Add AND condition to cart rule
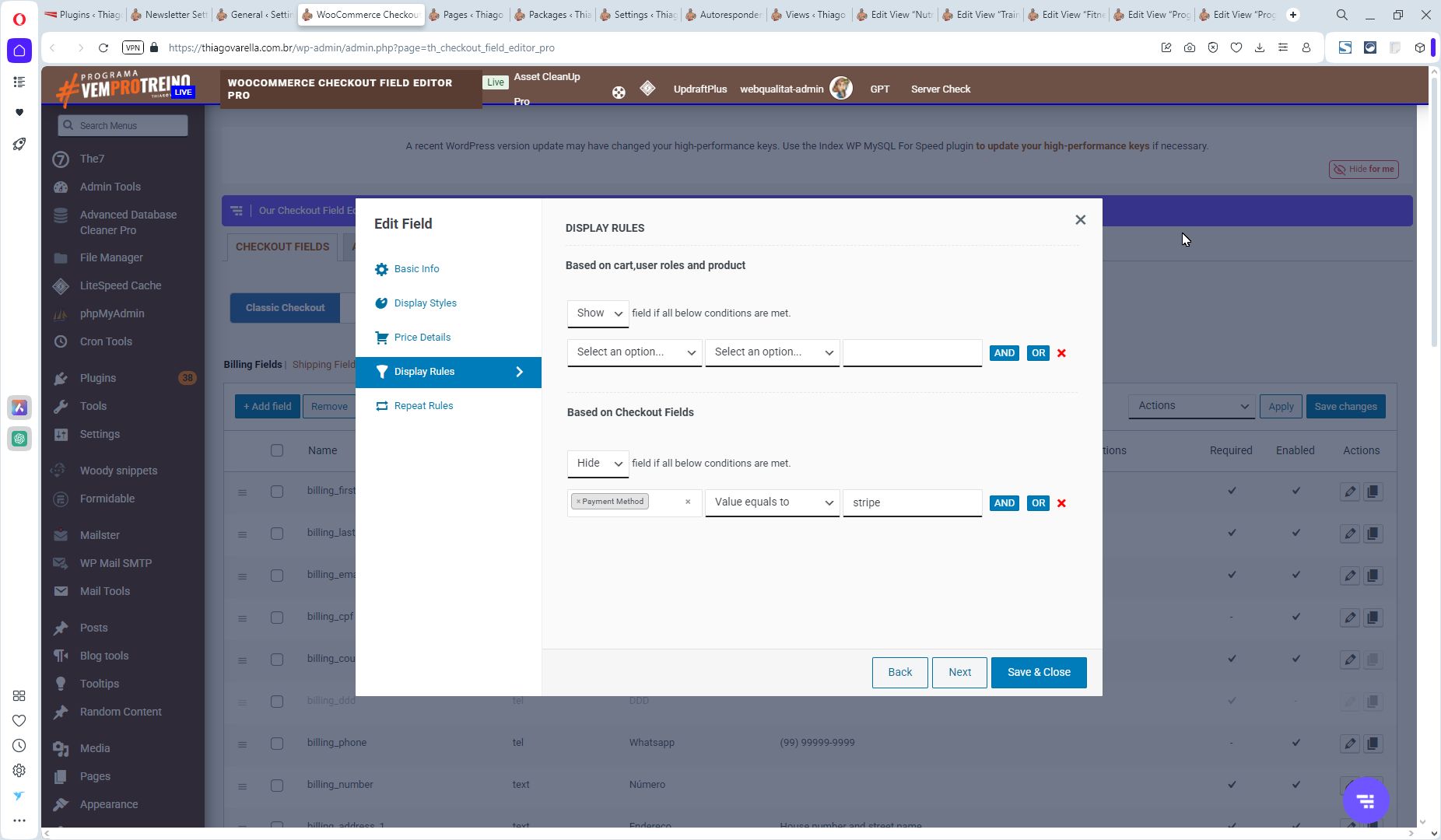The image size is (1441, 840). (1004, 353)
